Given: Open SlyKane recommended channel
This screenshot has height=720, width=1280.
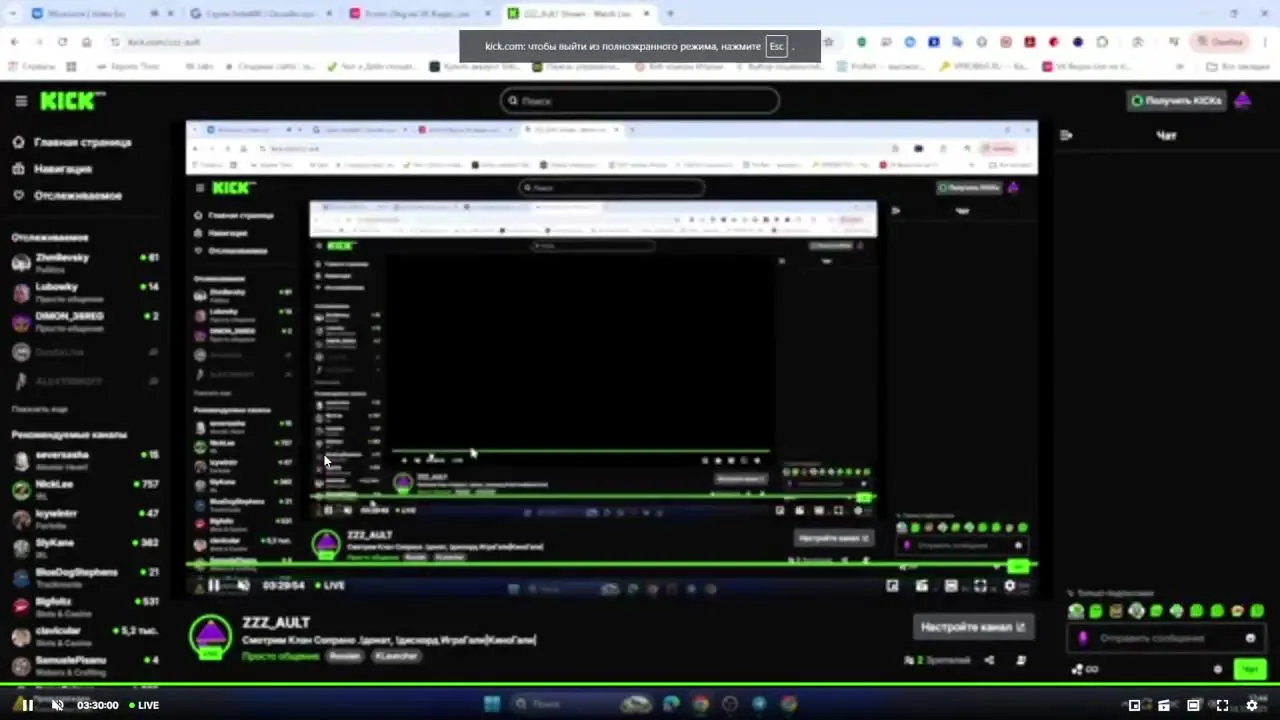Looking at the screenshot, I should point(85,547).
